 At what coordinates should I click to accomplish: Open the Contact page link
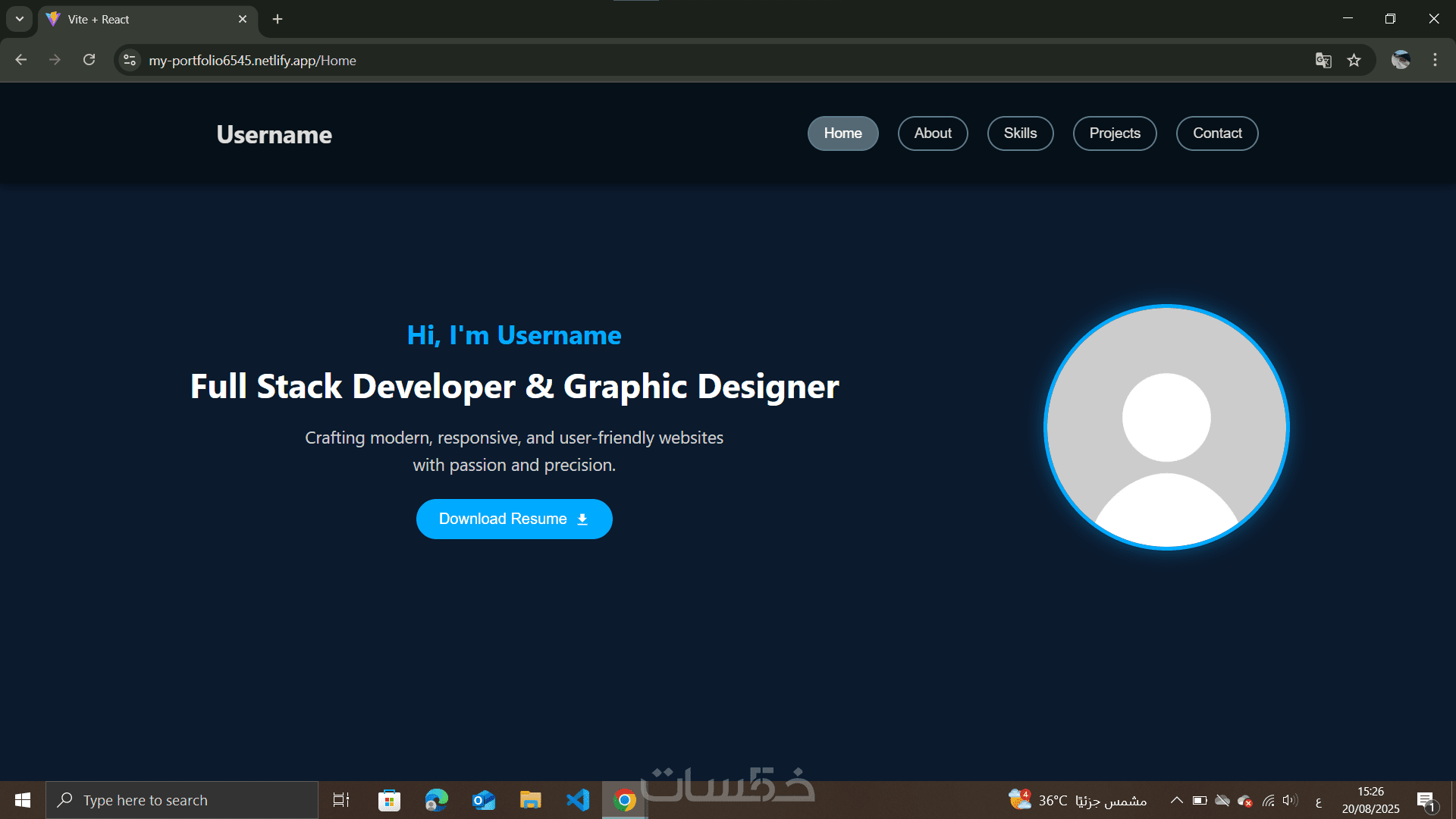[x=1216, y=133]
